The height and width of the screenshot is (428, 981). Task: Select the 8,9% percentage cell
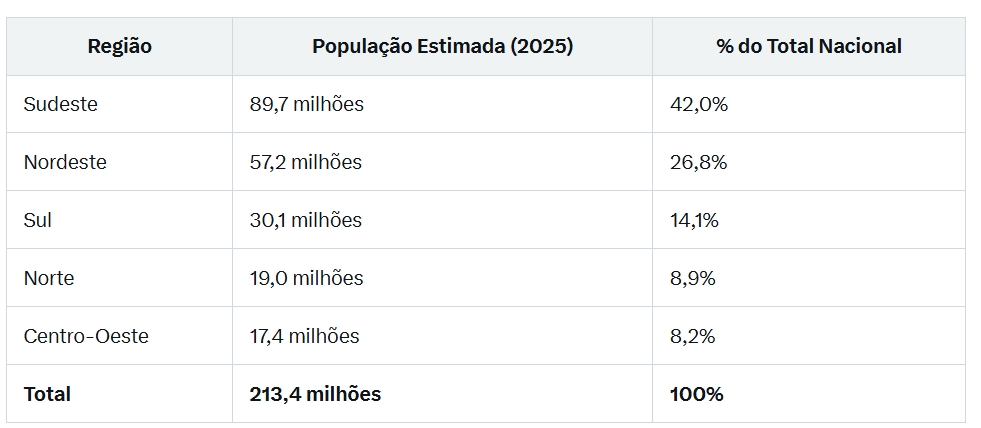click(693, 278)
